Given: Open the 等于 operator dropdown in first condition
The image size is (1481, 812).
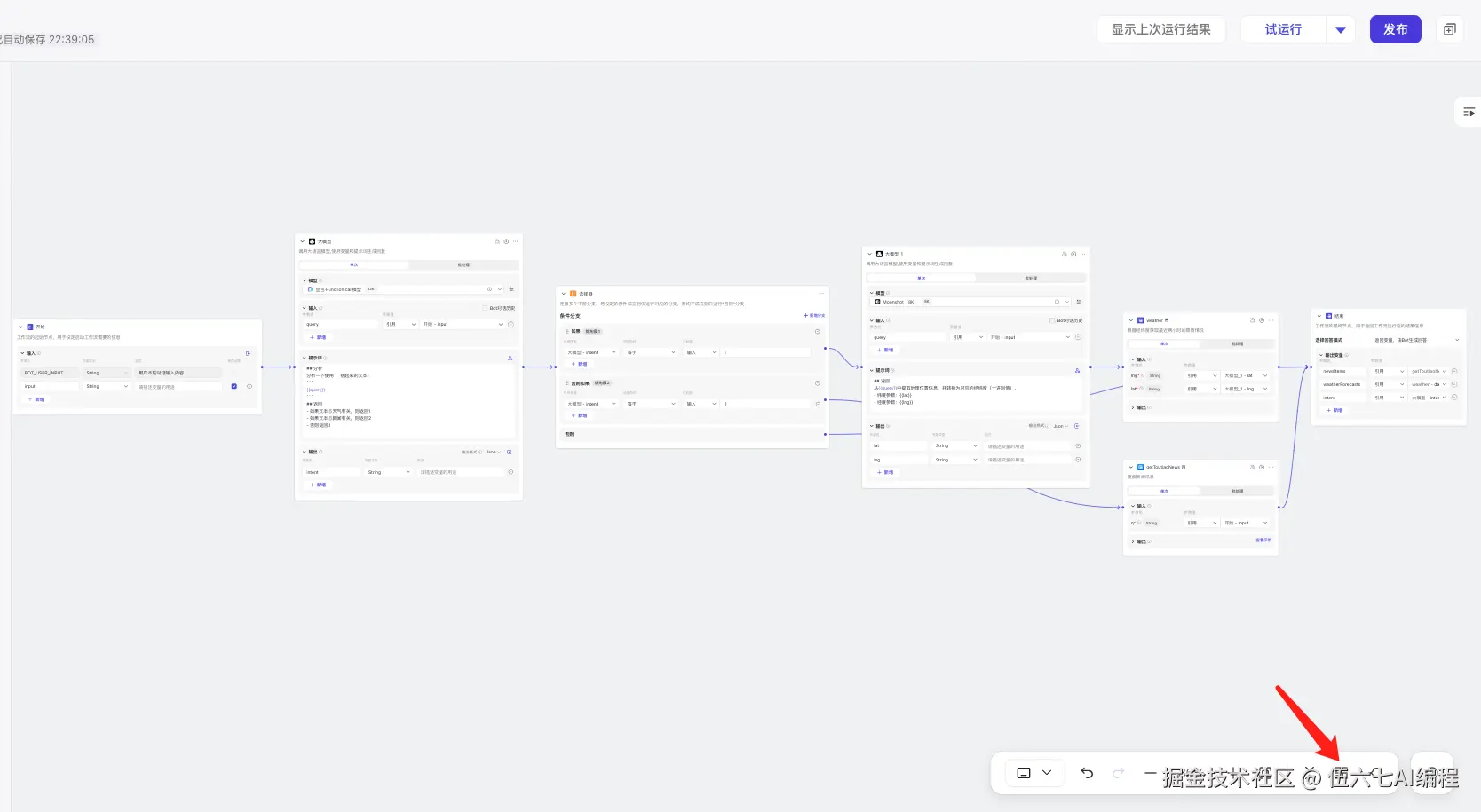Looking at the screenshot, I should [x=651, y=352].
